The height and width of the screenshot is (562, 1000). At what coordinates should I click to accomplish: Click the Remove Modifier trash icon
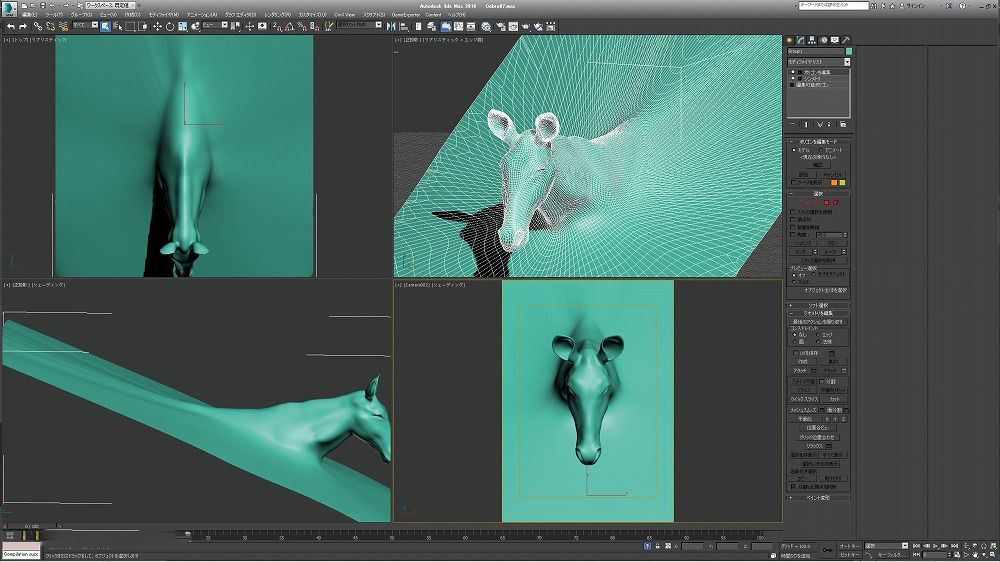tap(830, 124)
